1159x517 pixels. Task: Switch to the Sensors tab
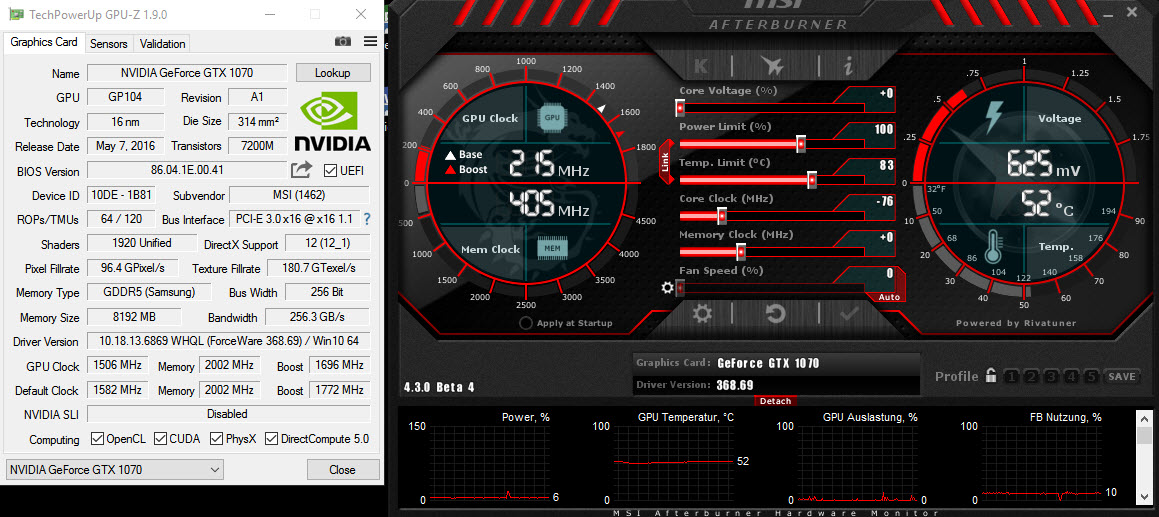point(109,44)
